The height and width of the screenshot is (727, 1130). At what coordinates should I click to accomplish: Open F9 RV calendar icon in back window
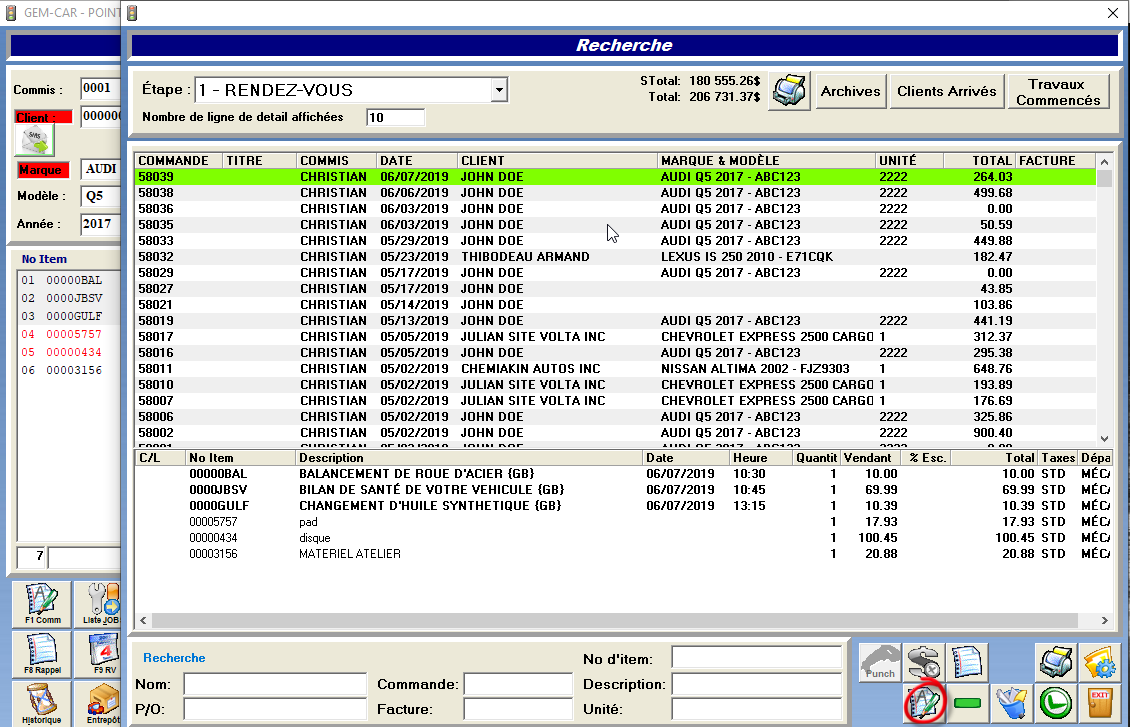[x=98, y=654]
